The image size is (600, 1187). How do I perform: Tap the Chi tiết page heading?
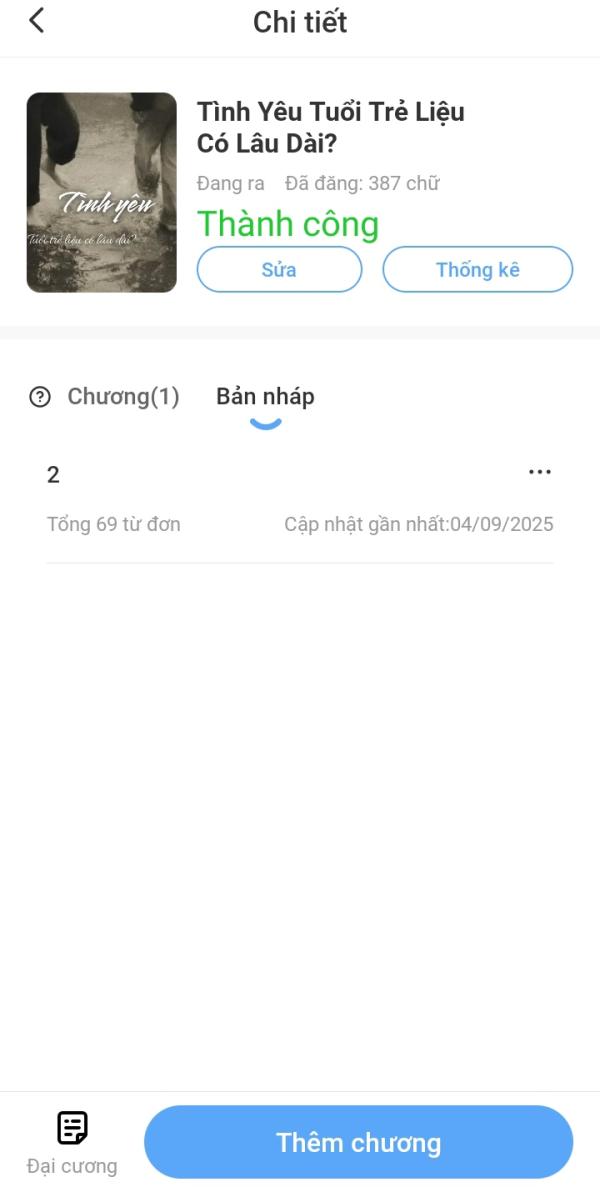tap(300, 22)
